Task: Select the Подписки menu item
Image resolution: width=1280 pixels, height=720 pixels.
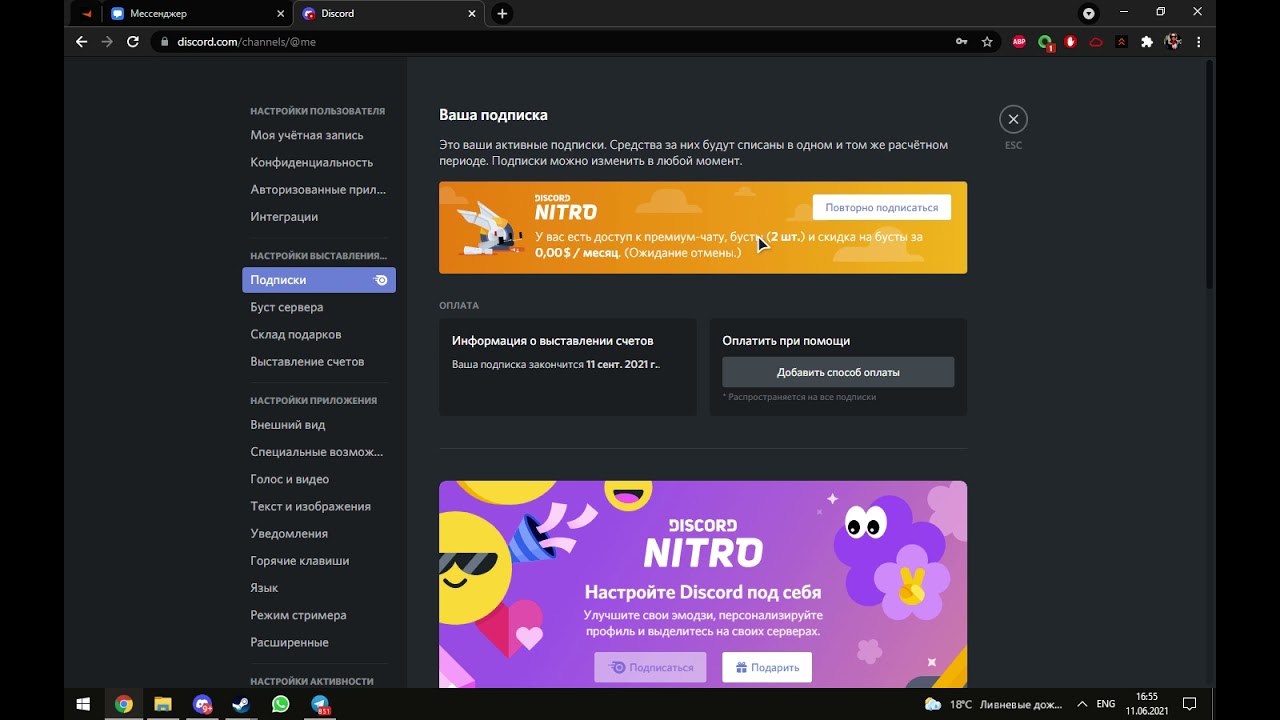Action: [319, 280]
